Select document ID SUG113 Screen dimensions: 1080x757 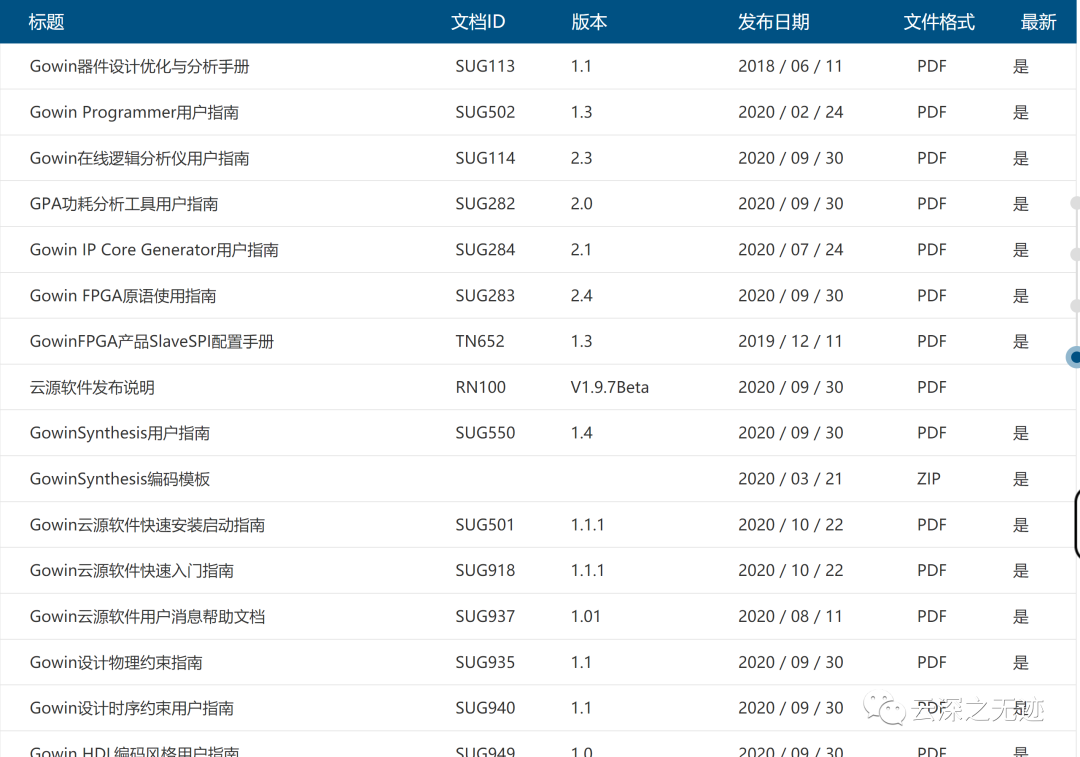(485, 66)
